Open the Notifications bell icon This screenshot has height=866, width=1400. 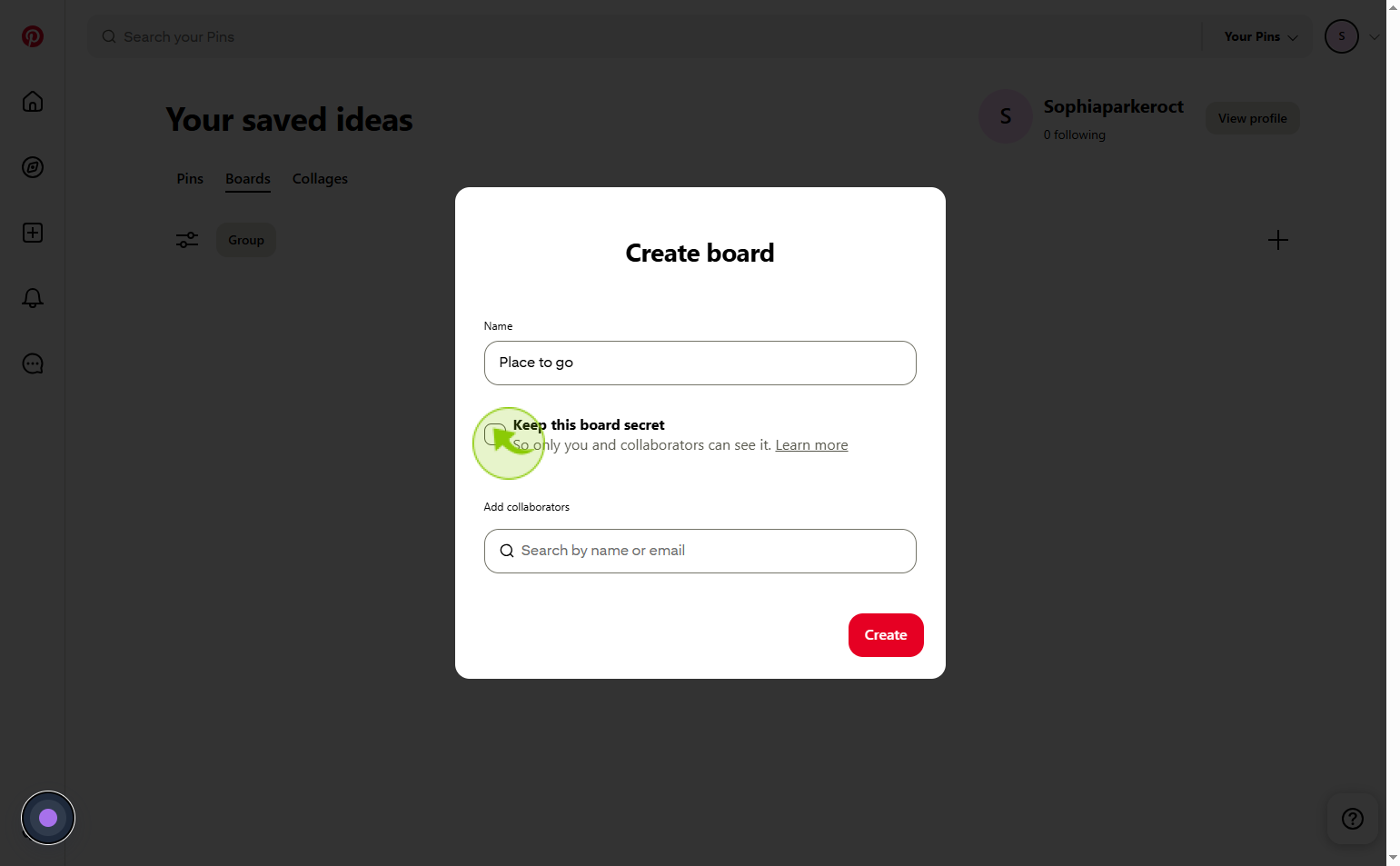33,298
